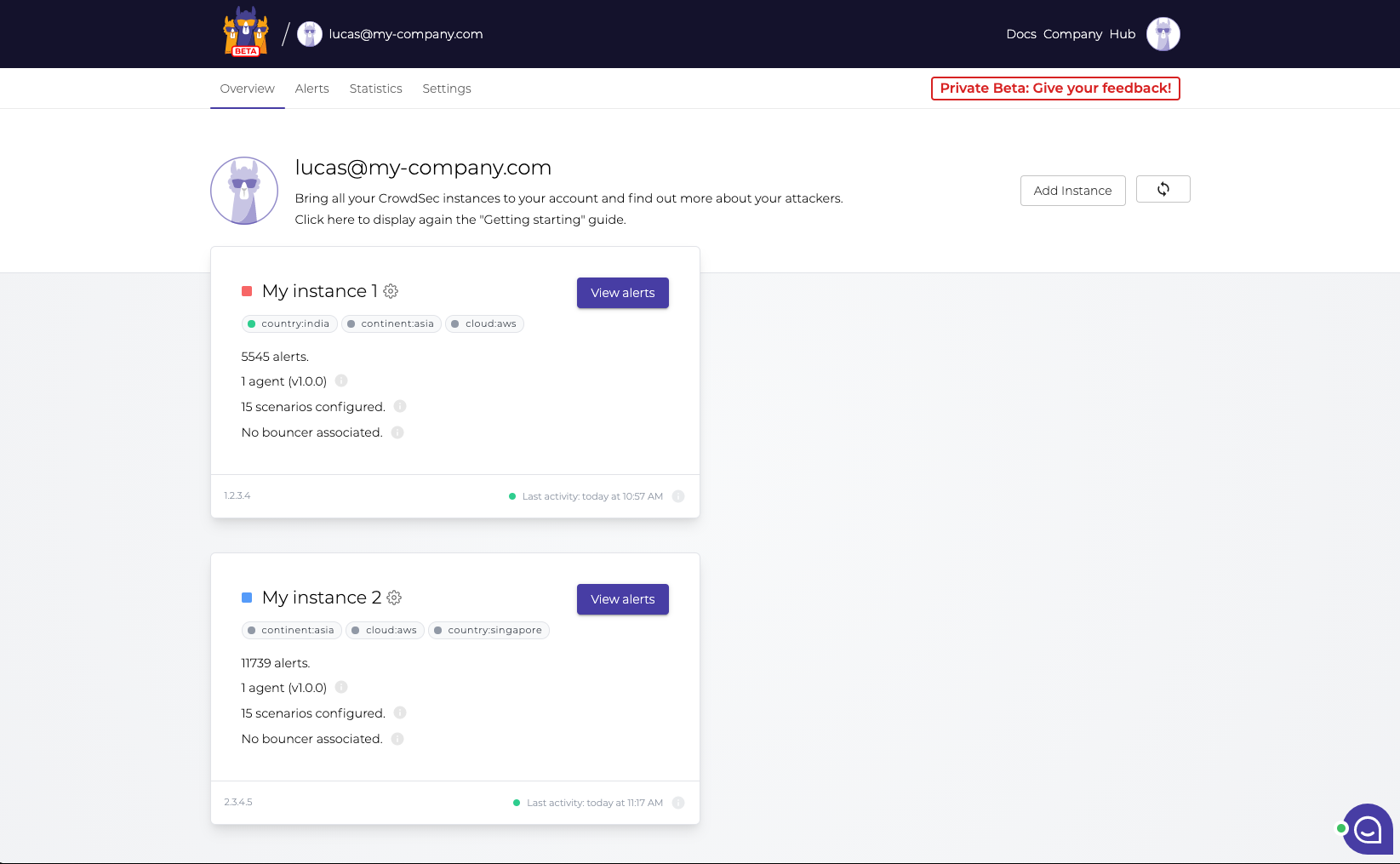Screen dimensions: 1400x864
Task: Click the red status square of My instance 1
Action: pos(247,290)
